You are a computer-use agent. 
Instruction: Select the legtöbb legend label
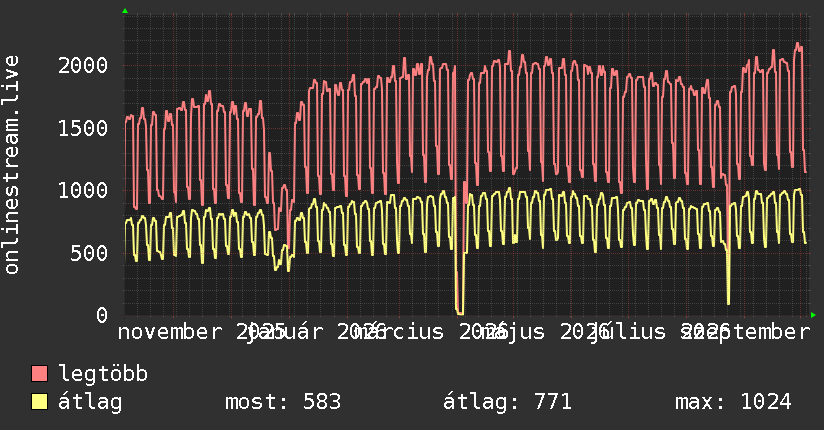103,374
